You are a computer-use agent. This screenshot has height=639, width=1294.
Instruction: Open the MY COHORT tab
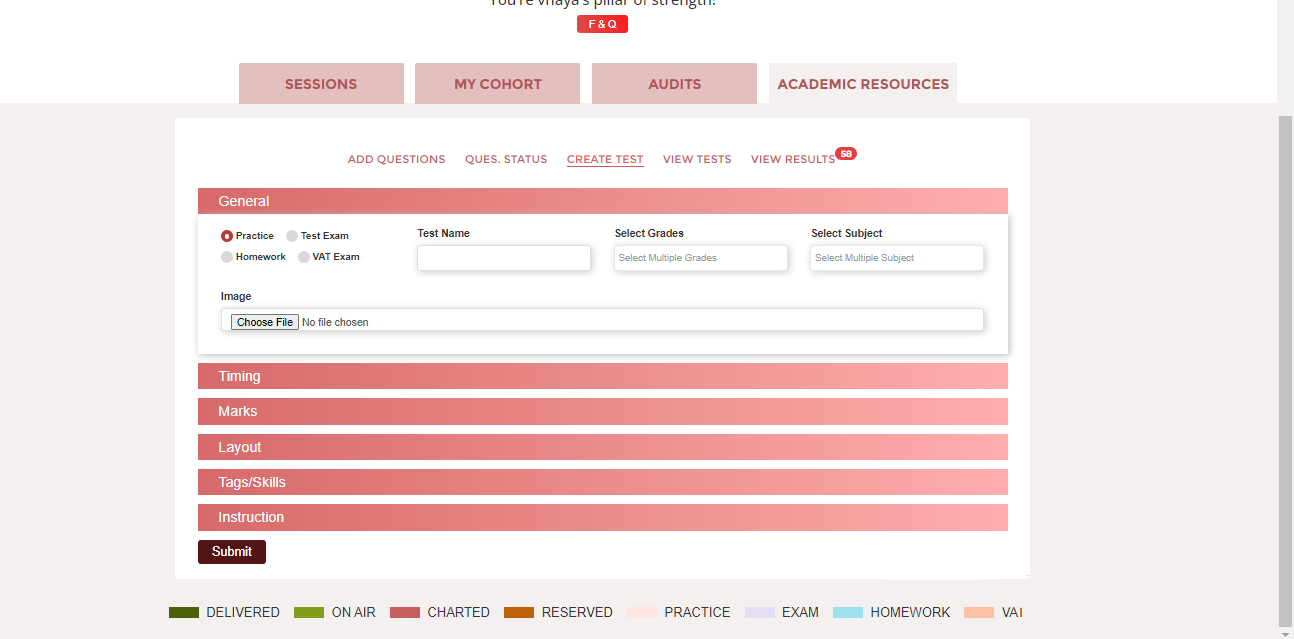pos(497,83)
